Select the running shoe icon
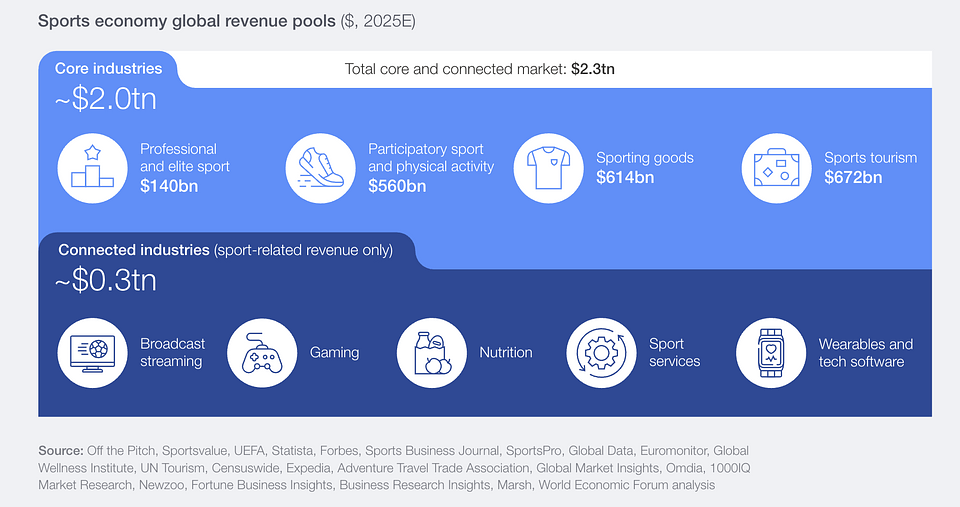The image size is (960, 507). (x=320, y=167)
